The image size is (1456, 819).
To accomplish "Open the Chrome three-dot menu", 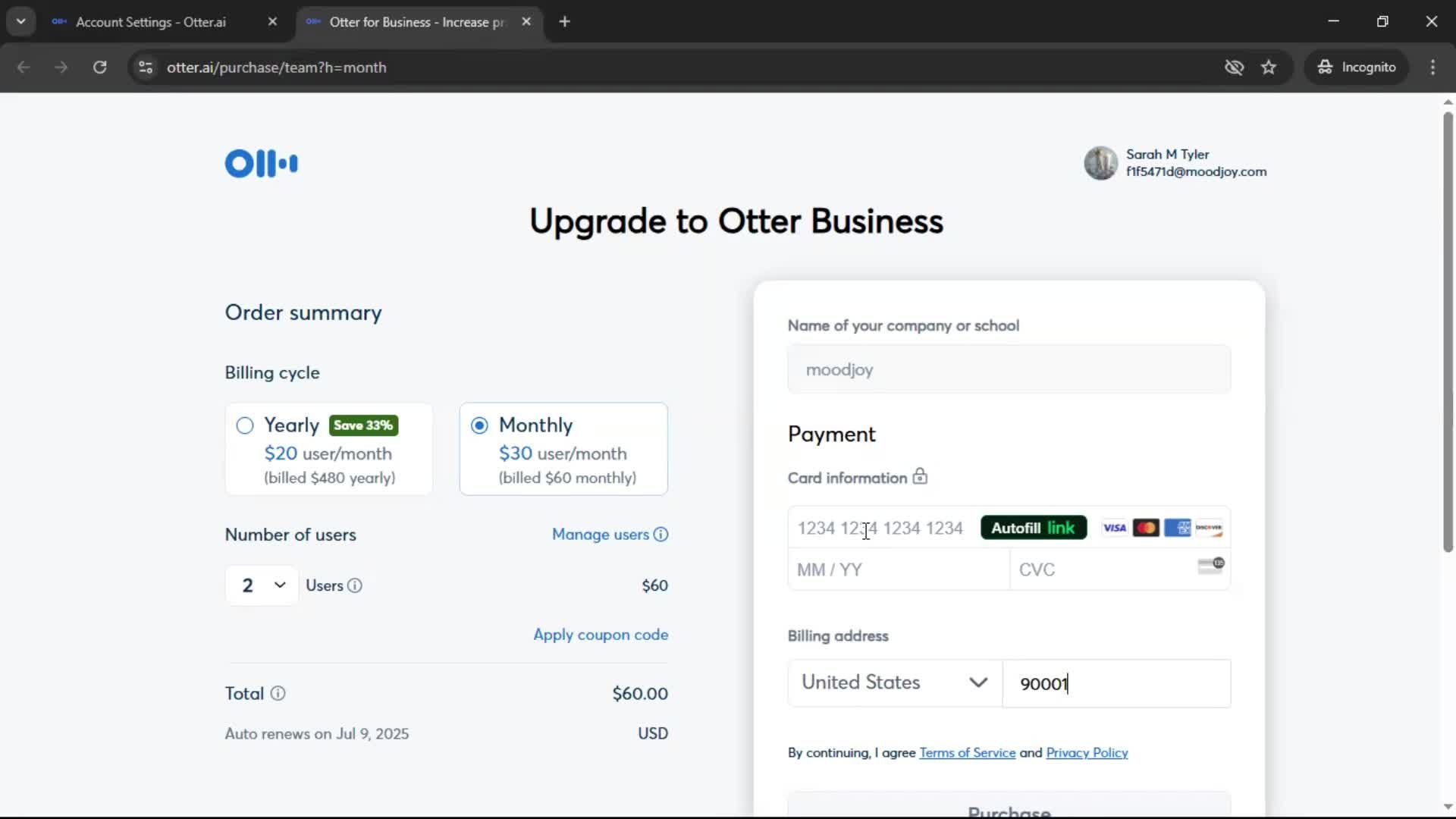I will [x=1432, y=67].
